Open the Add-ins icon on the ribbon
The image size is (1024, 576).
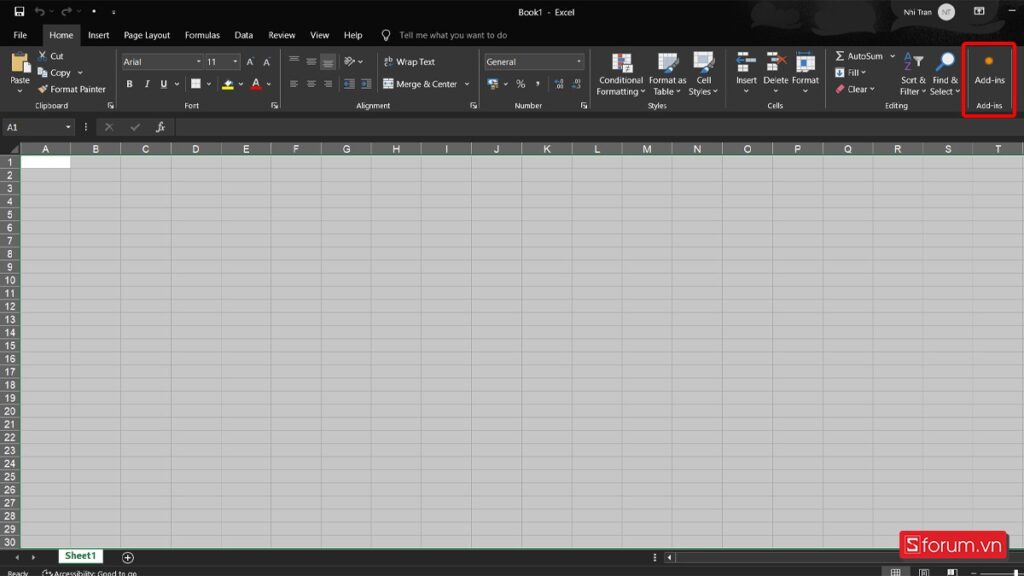[x=989, y=69]
